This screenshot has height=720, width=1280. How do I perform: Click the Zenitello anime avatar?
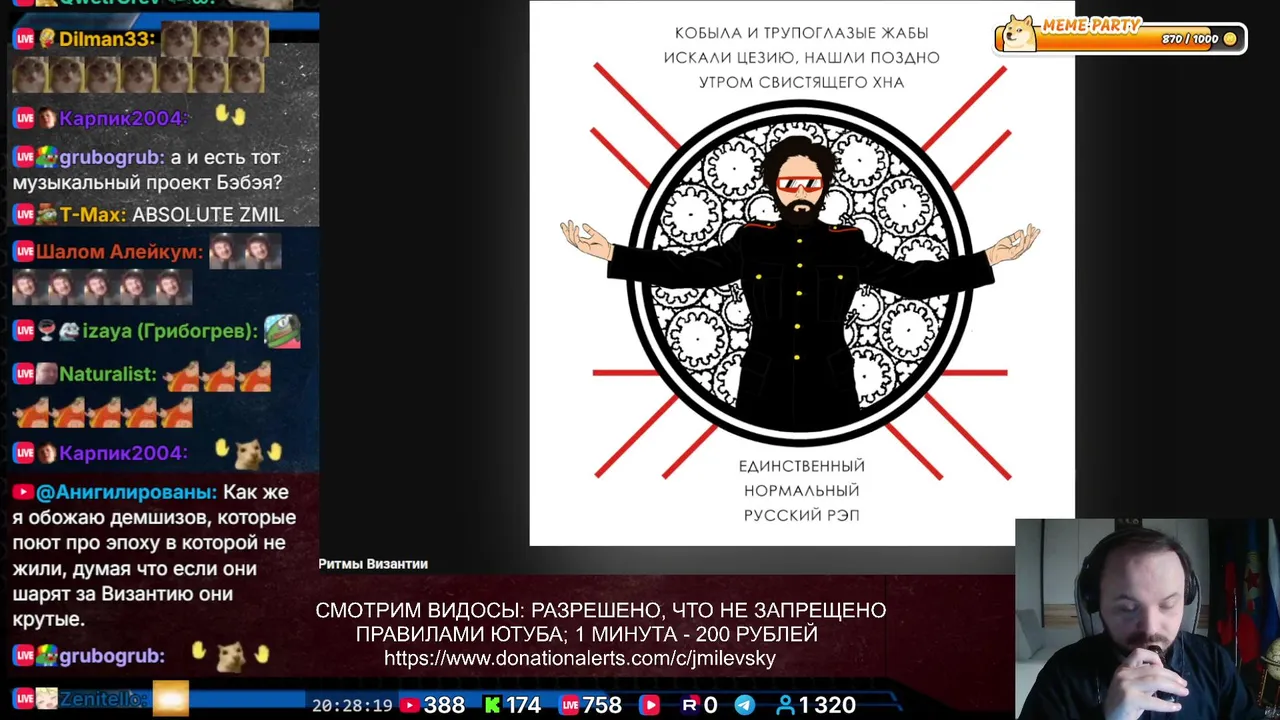click(47, 699)
